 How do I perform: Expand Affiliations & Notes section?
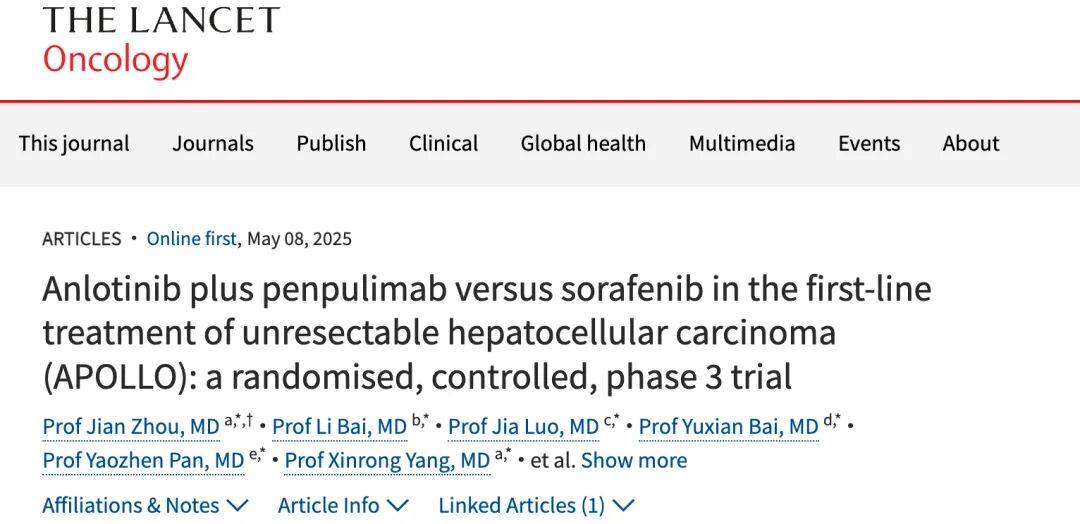[x=145, y=505]
